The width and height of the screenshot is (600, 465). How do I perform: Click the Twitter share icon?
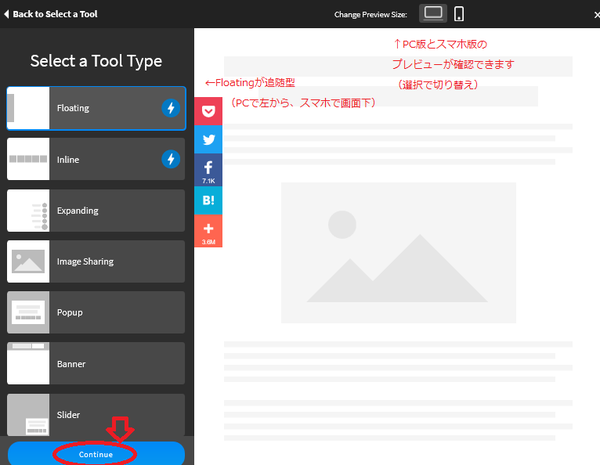(208, 140)
